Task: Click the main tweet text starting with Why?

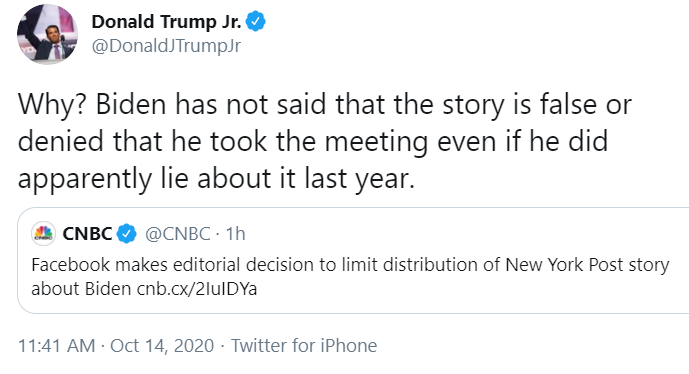Action: tap(325, 142)
